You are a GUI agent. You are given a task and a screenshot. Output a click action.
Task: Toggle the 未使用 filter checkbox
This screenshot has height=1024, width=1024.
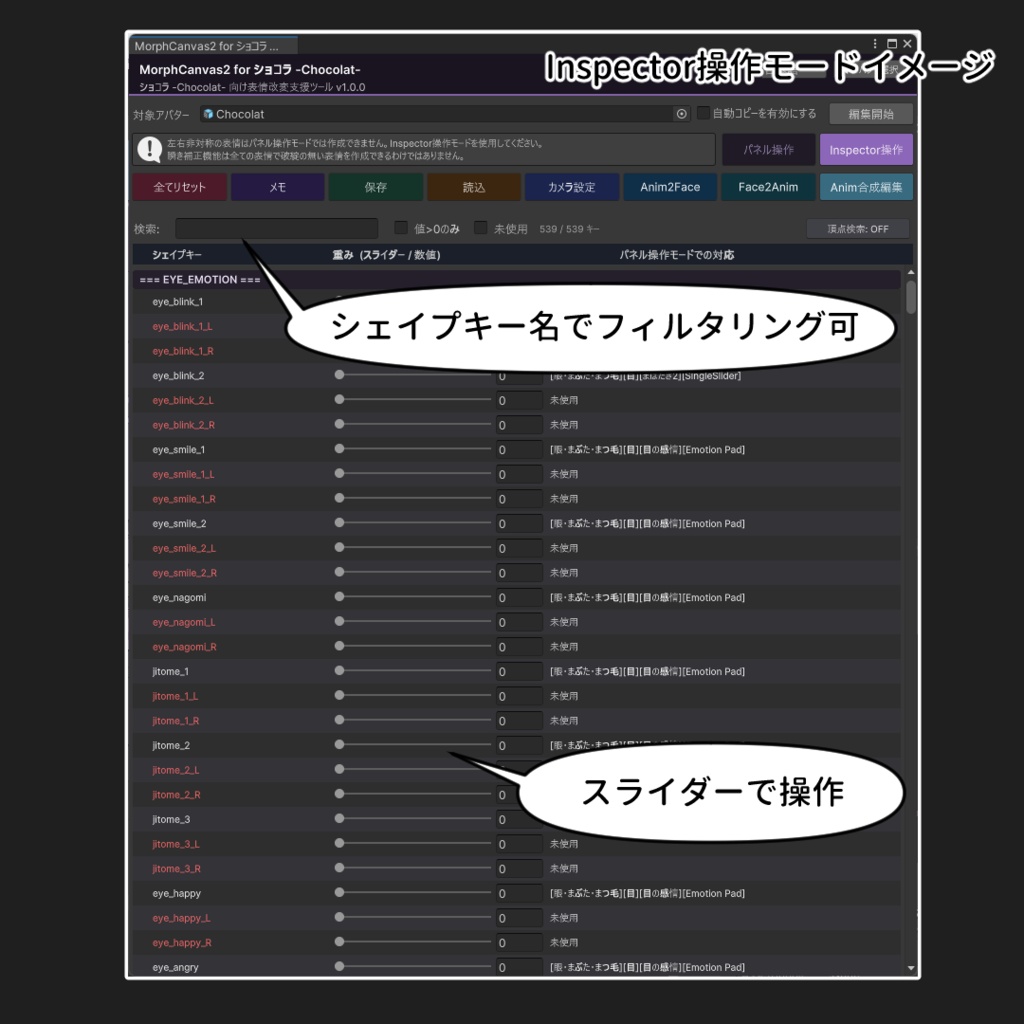click(x=481, y=227)
